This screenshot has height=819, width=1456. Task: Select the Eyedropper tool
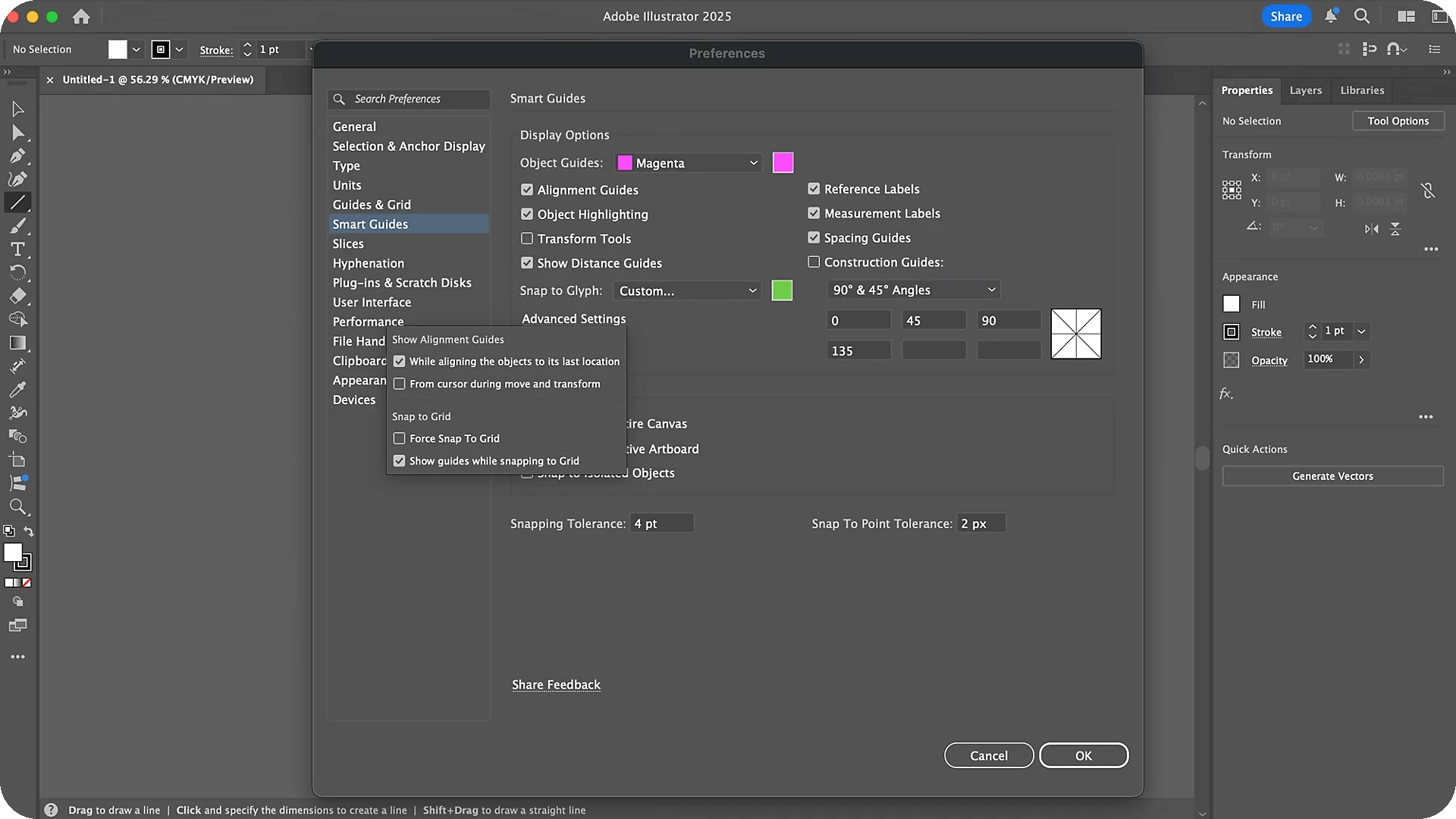17,390
